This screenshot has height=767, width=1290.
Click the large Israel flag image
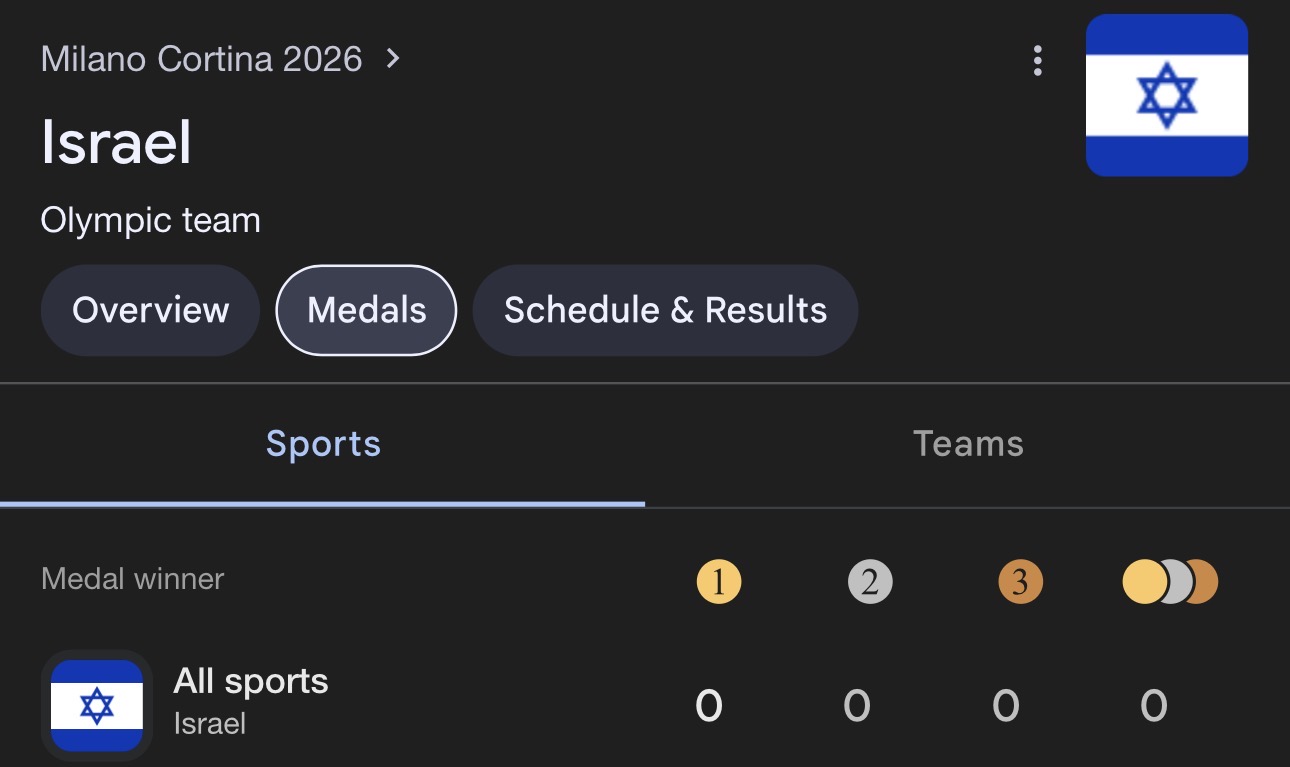click(1166, 96)
